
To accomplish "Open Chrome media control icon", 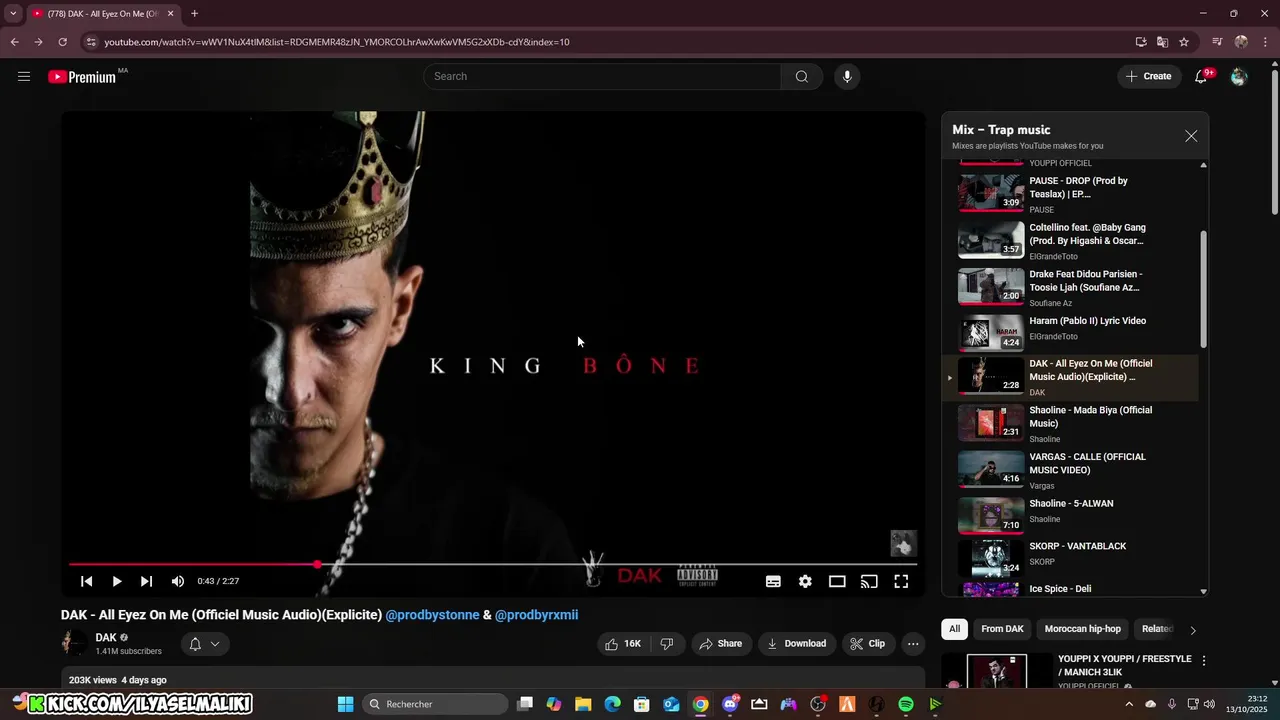I will [1217, 42].
